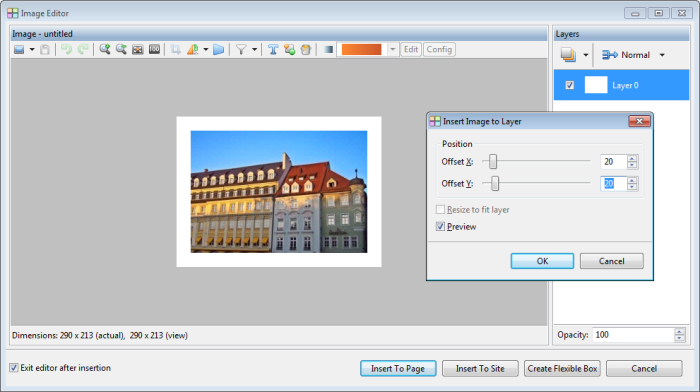Click the Insert To Page button

[x=398, y=368]
